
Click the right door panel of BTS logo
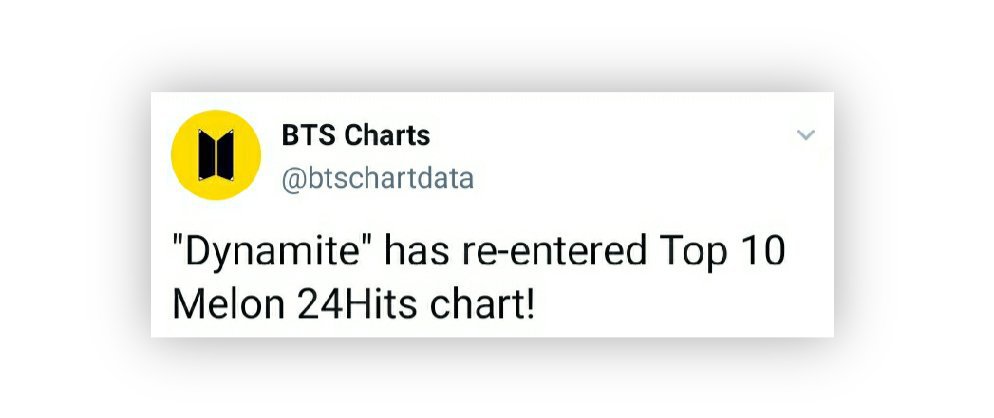coord(226,155)
